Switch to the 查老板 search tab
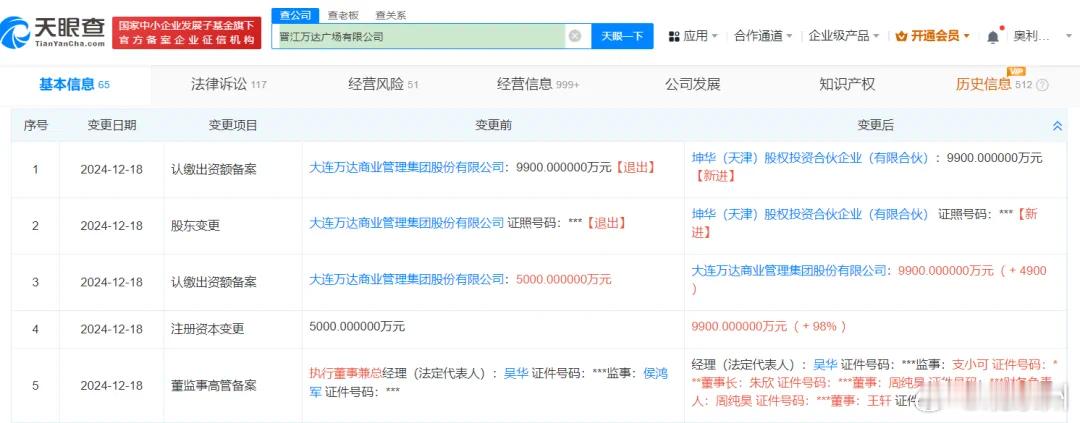Image resolution: width=1080 pixels, height=423 pixels. point(342,14)
